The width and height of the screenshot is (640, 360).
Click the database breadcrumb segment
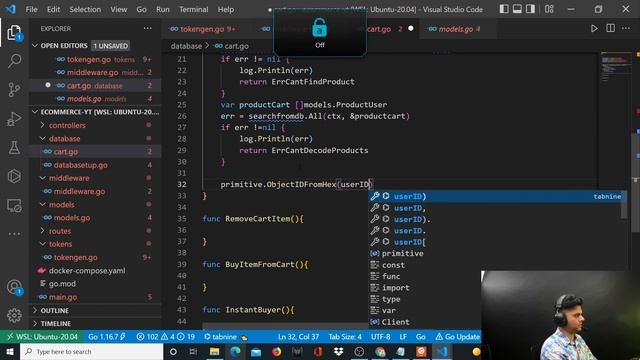pyautogui.click(x=186, y=46)
